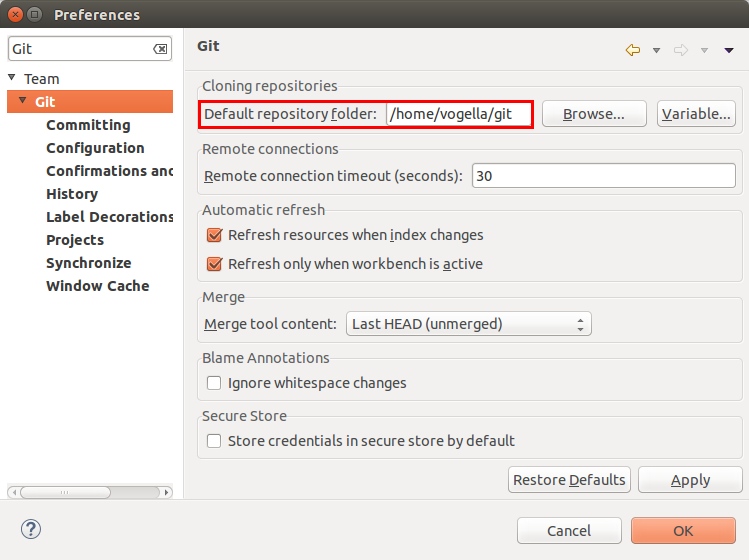The image size is (749, 560).
Task: Confirm preferences with the OK button
Action: tap(683, 530)
